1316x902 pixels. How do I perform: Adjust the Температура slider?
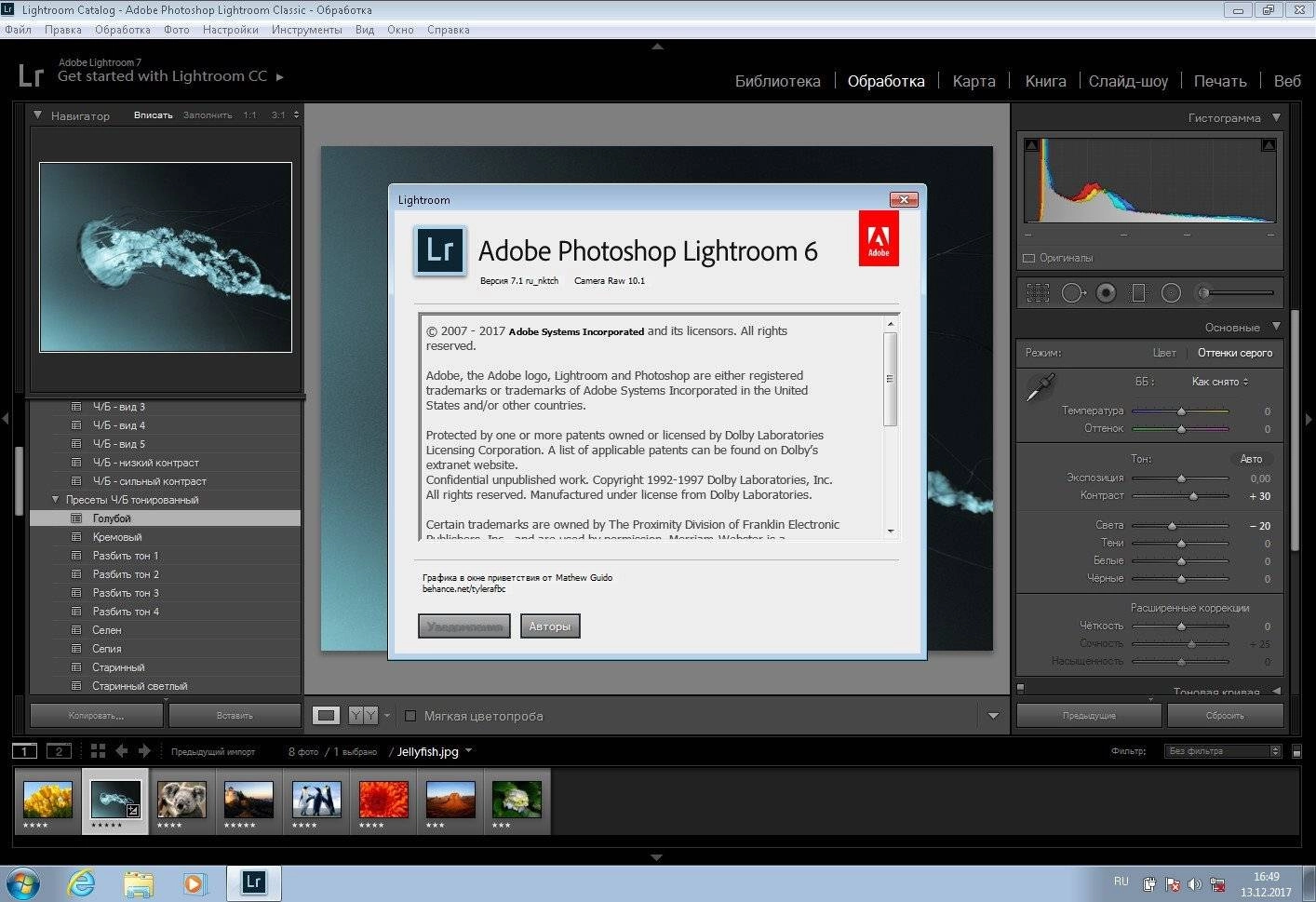coord(1181,411)
